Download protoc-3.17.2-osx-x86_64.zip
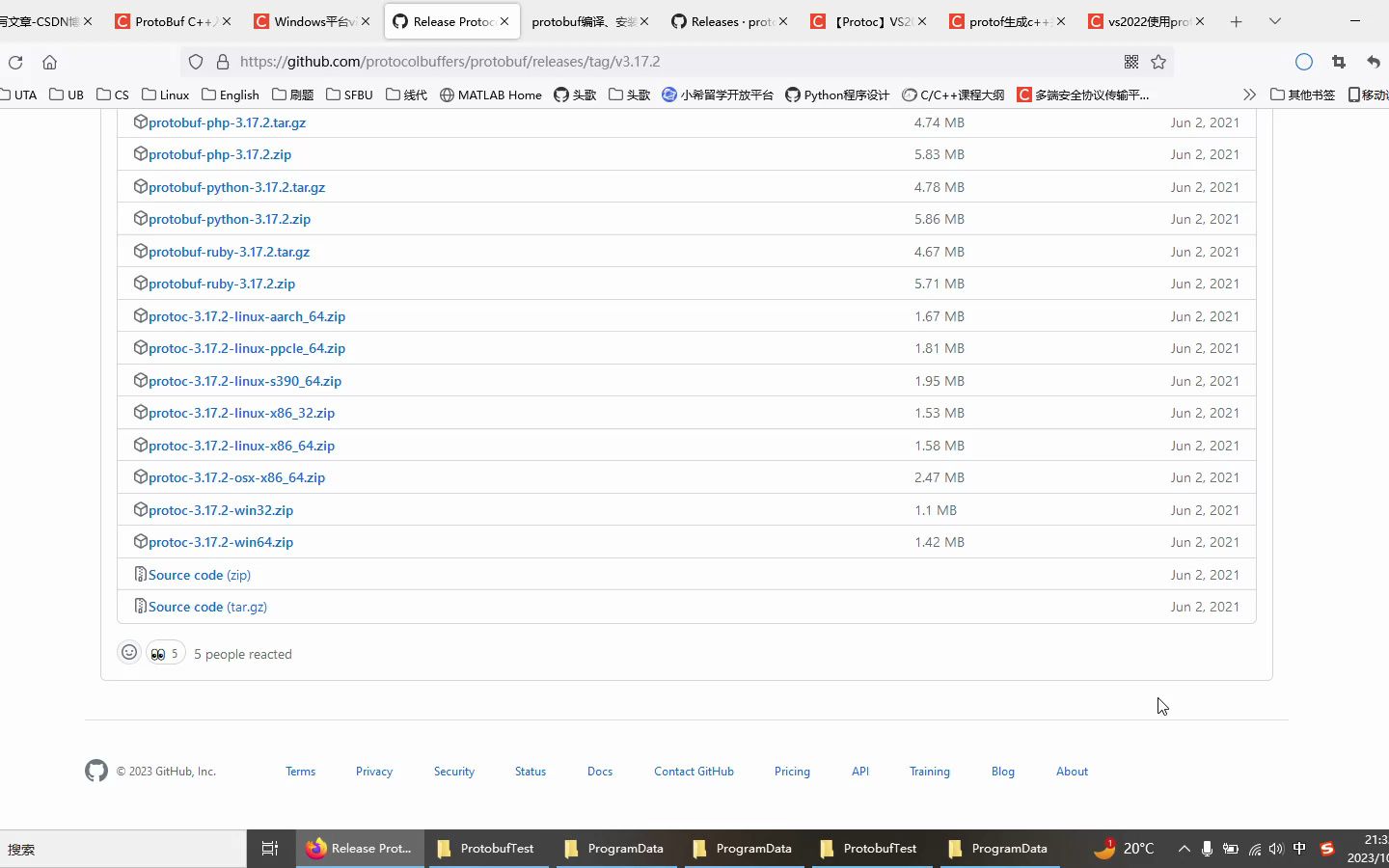 [x=237, y=477]
